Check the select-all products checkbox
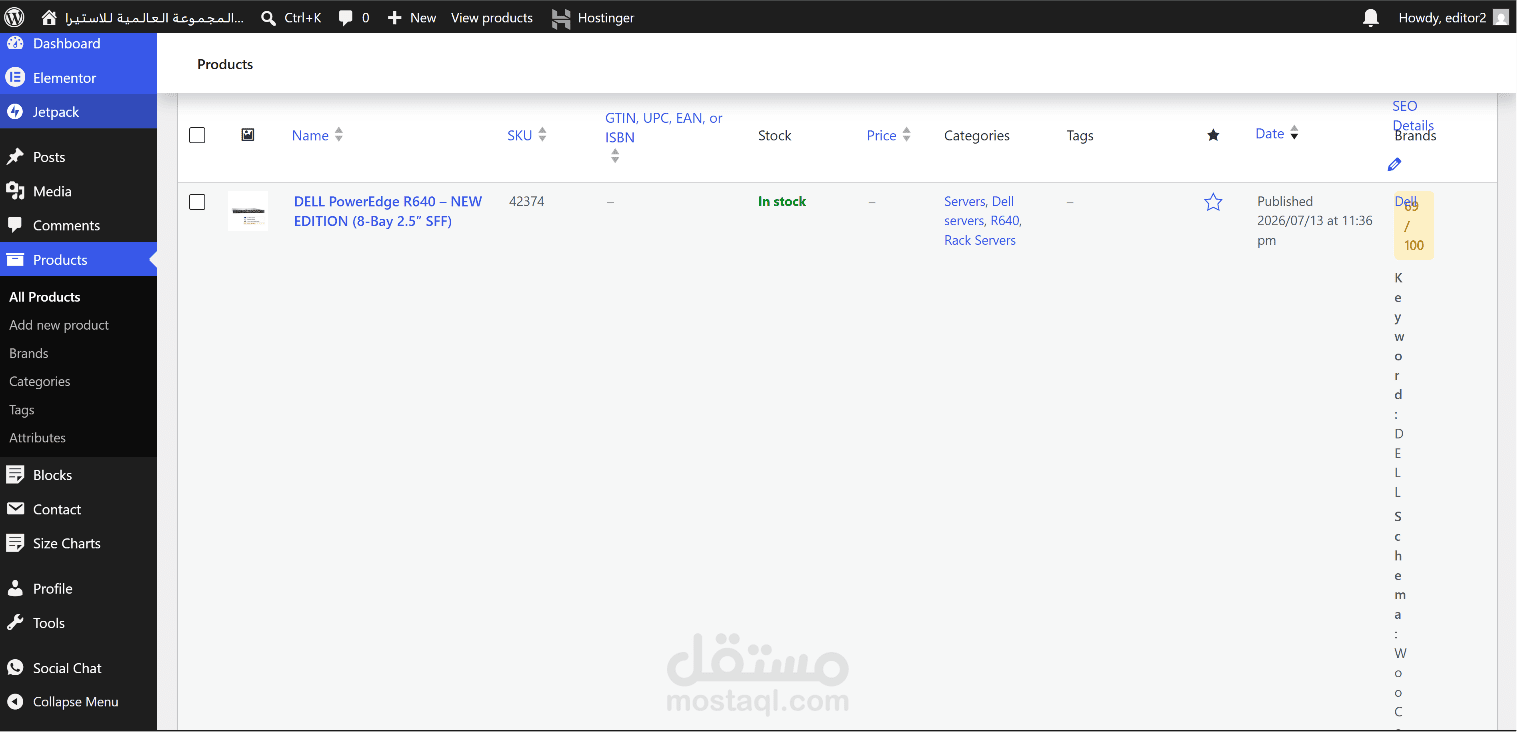 [197, 135]
